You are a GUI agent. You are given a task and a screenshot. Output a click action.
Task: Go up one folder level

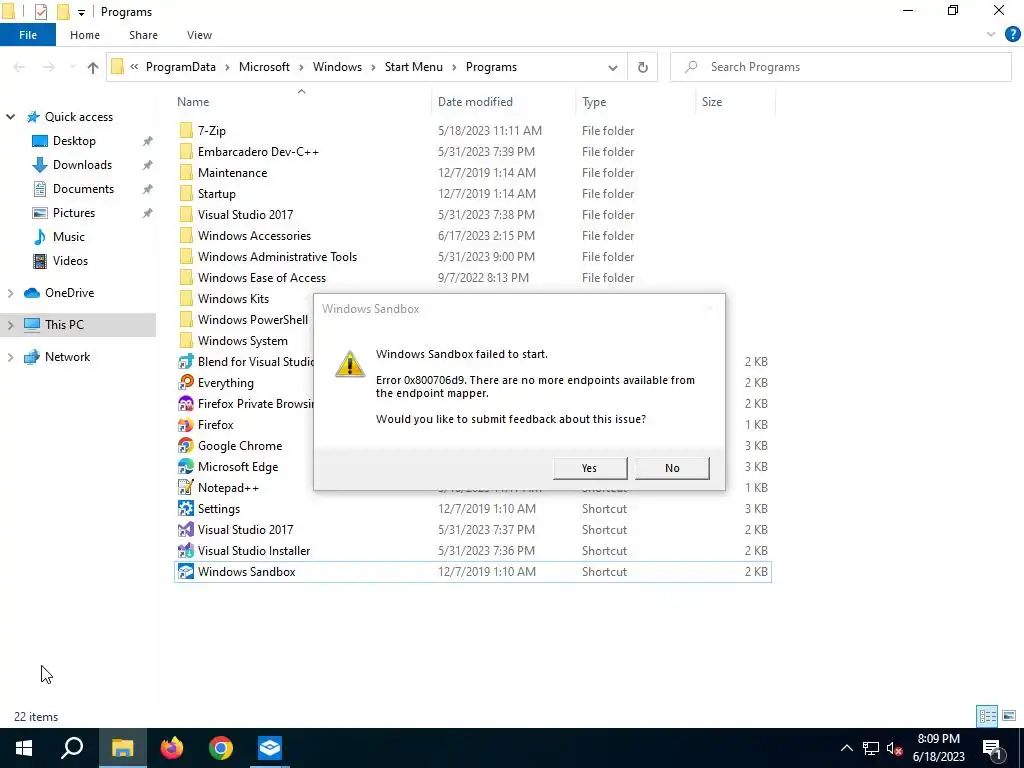point(93,67)
